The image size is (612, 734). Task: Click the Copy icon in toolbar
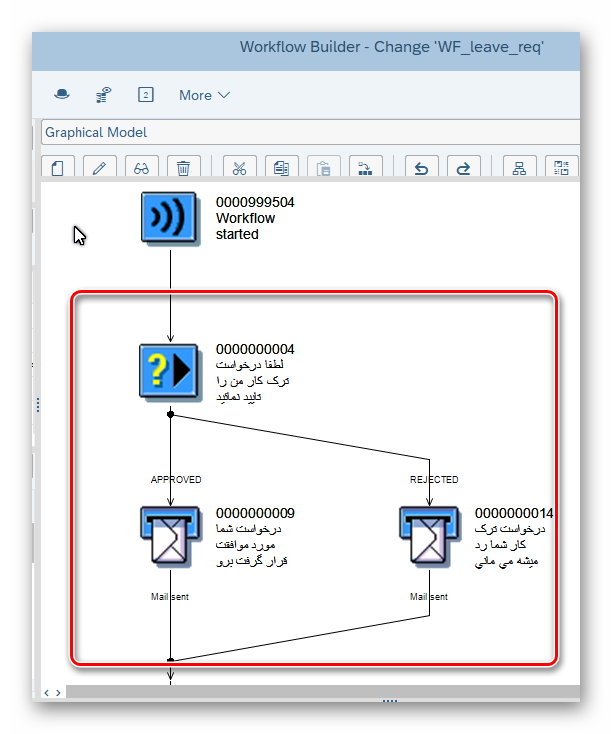tap(281, 168)
